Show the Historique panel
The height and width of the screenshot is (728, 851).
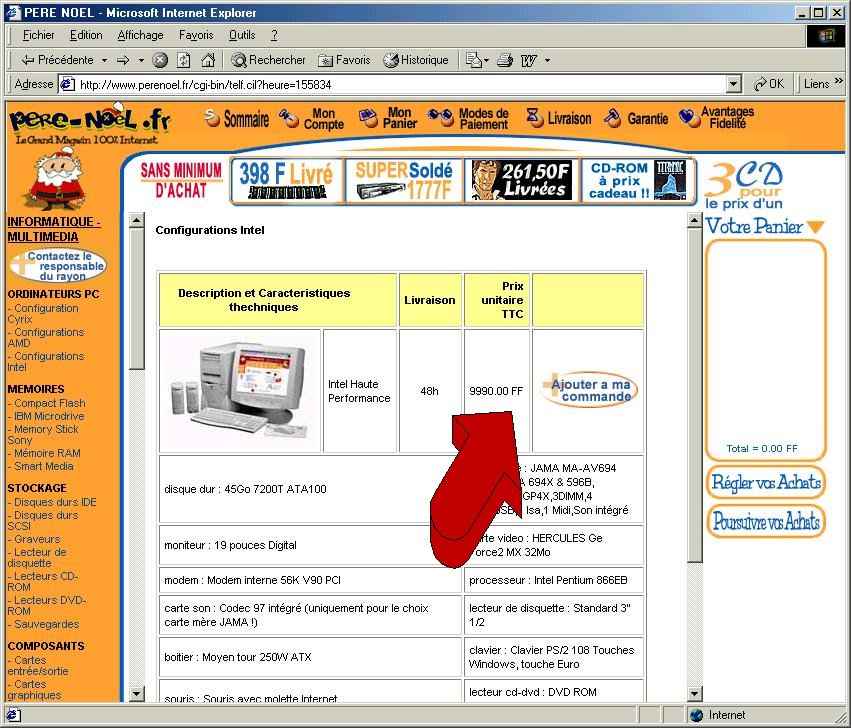416,60
